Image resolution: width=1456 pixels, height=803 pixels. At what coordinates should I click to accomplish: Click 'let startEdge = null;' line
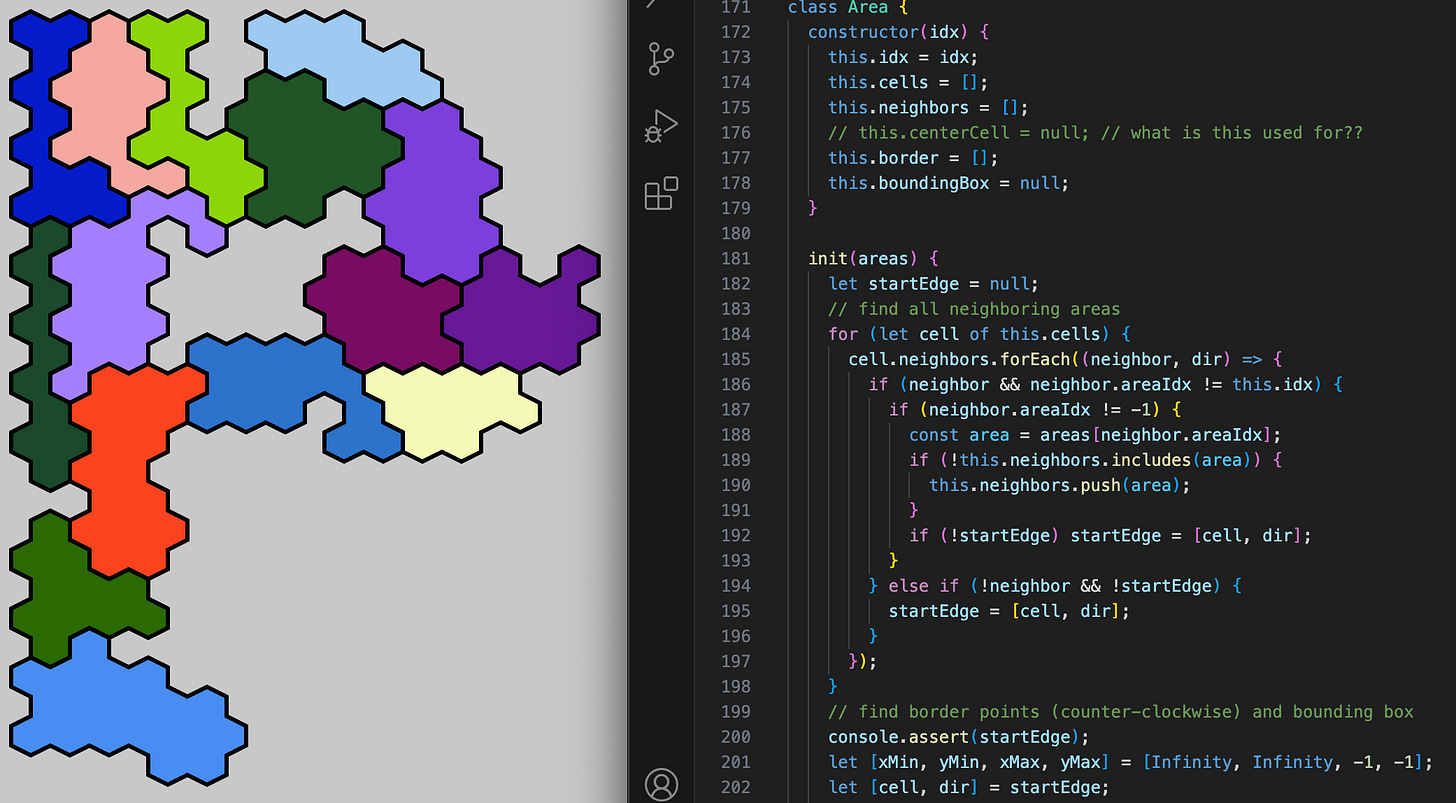click(x=933, y=284)
